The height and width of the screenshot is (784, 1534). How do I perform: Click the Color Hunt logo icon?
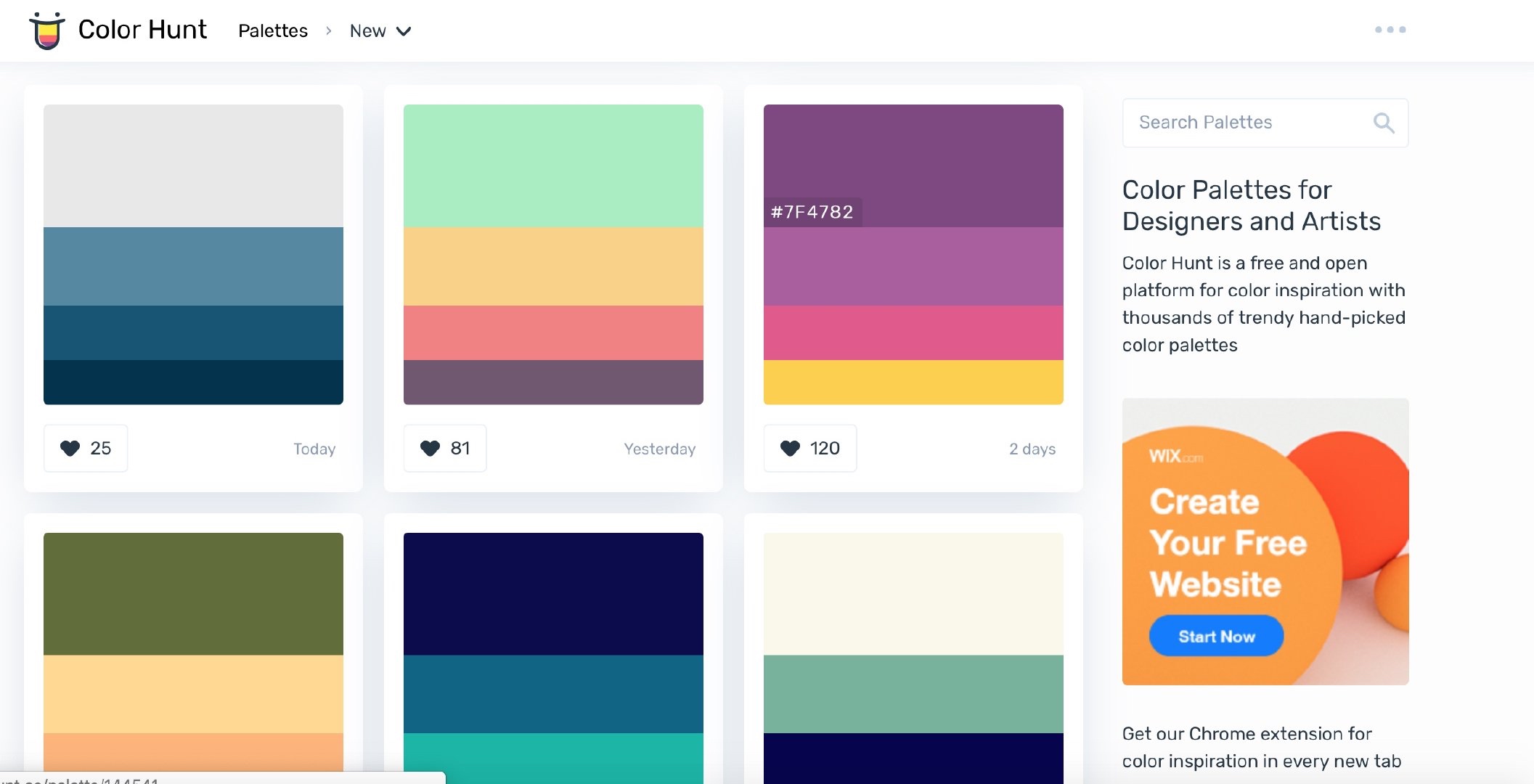[x=47, y=30]
